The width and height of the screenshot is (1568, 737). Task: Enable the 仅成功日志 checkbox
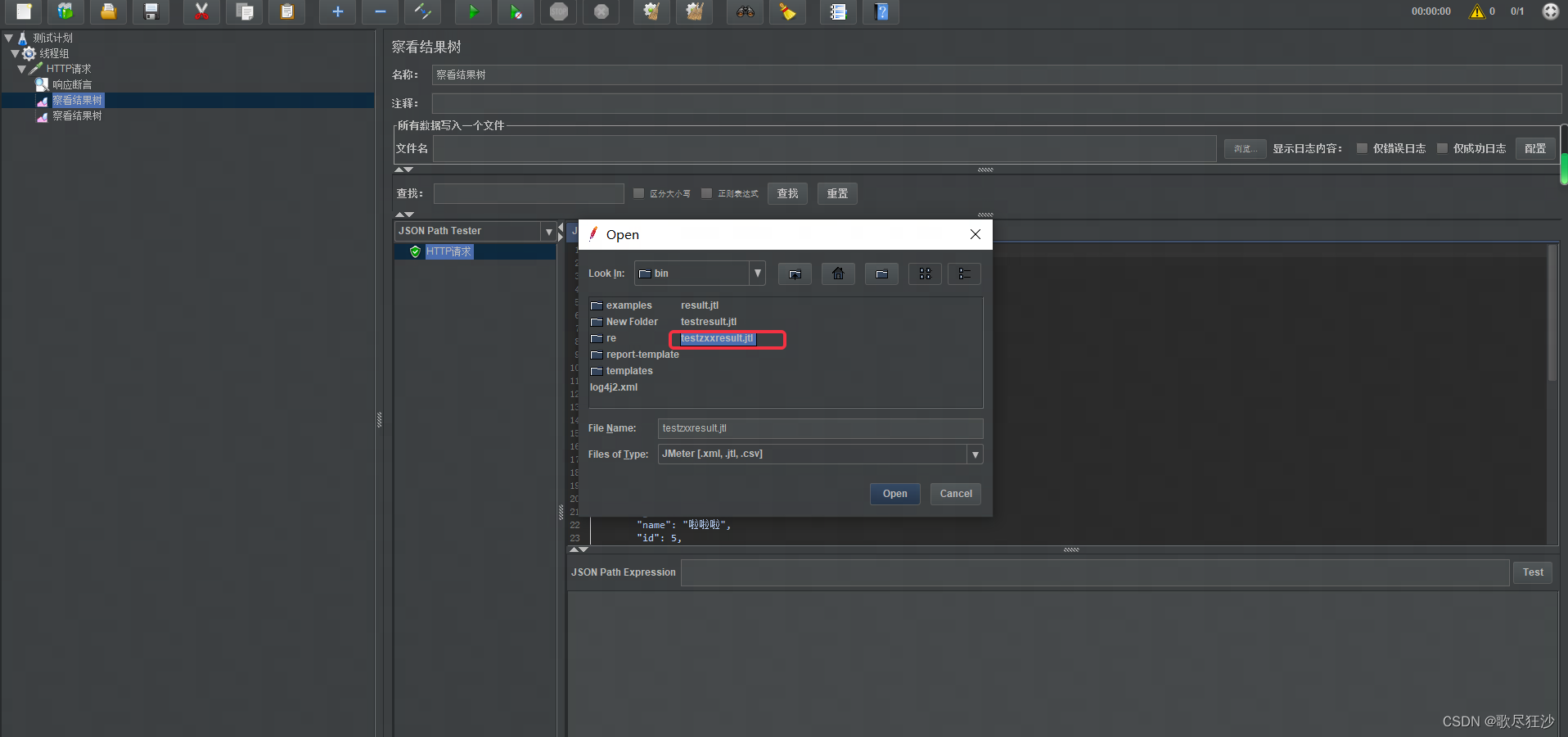(x=1442, y=148)
